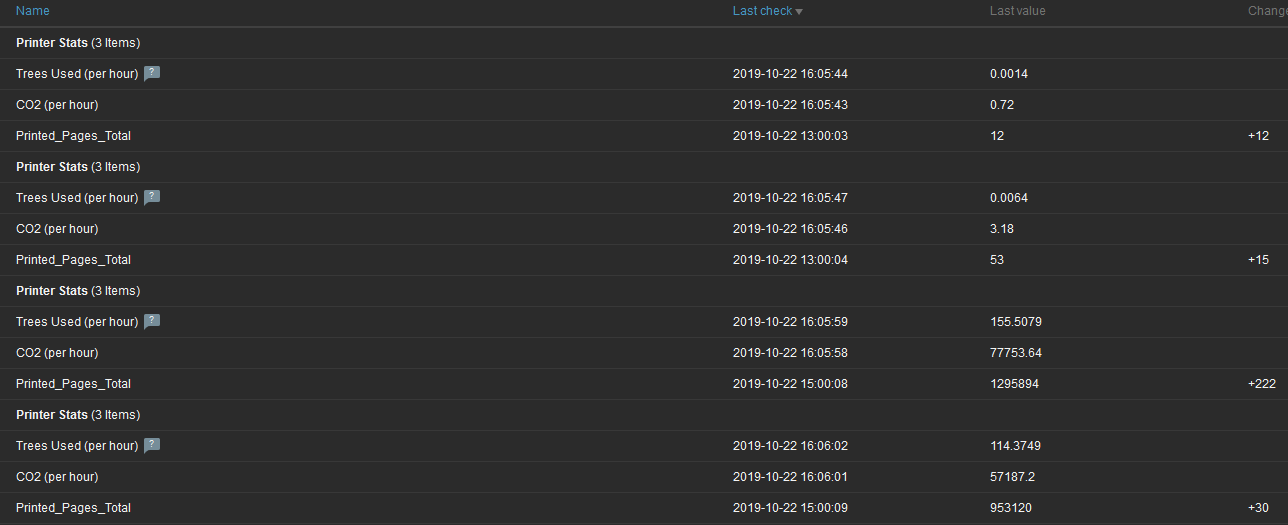Image resolution: width=1288 pixels, height=525 pixels.
Task: Click the last value 953120
Action: (x=1011, y=508)
